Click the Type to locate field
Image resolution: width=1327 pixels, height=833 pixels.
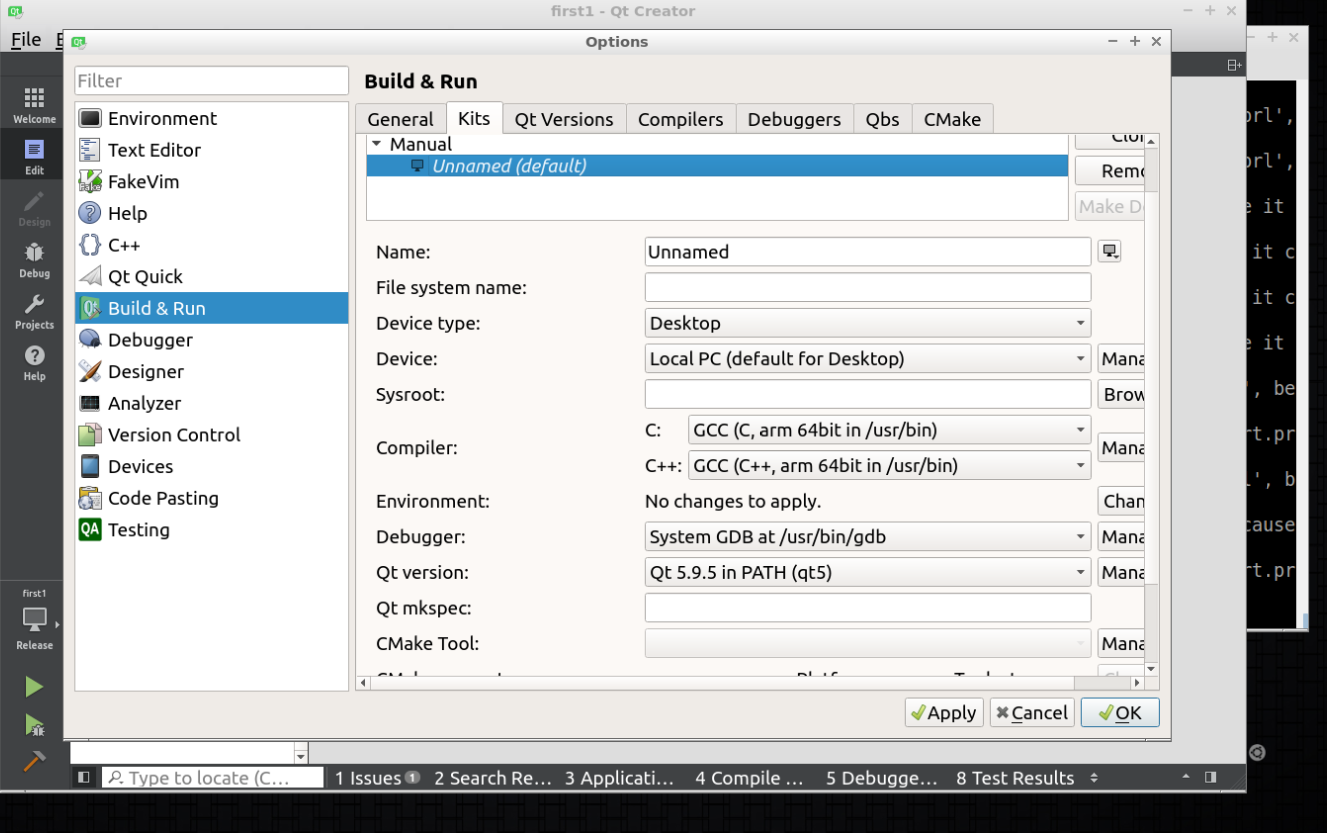click(213, 777)
